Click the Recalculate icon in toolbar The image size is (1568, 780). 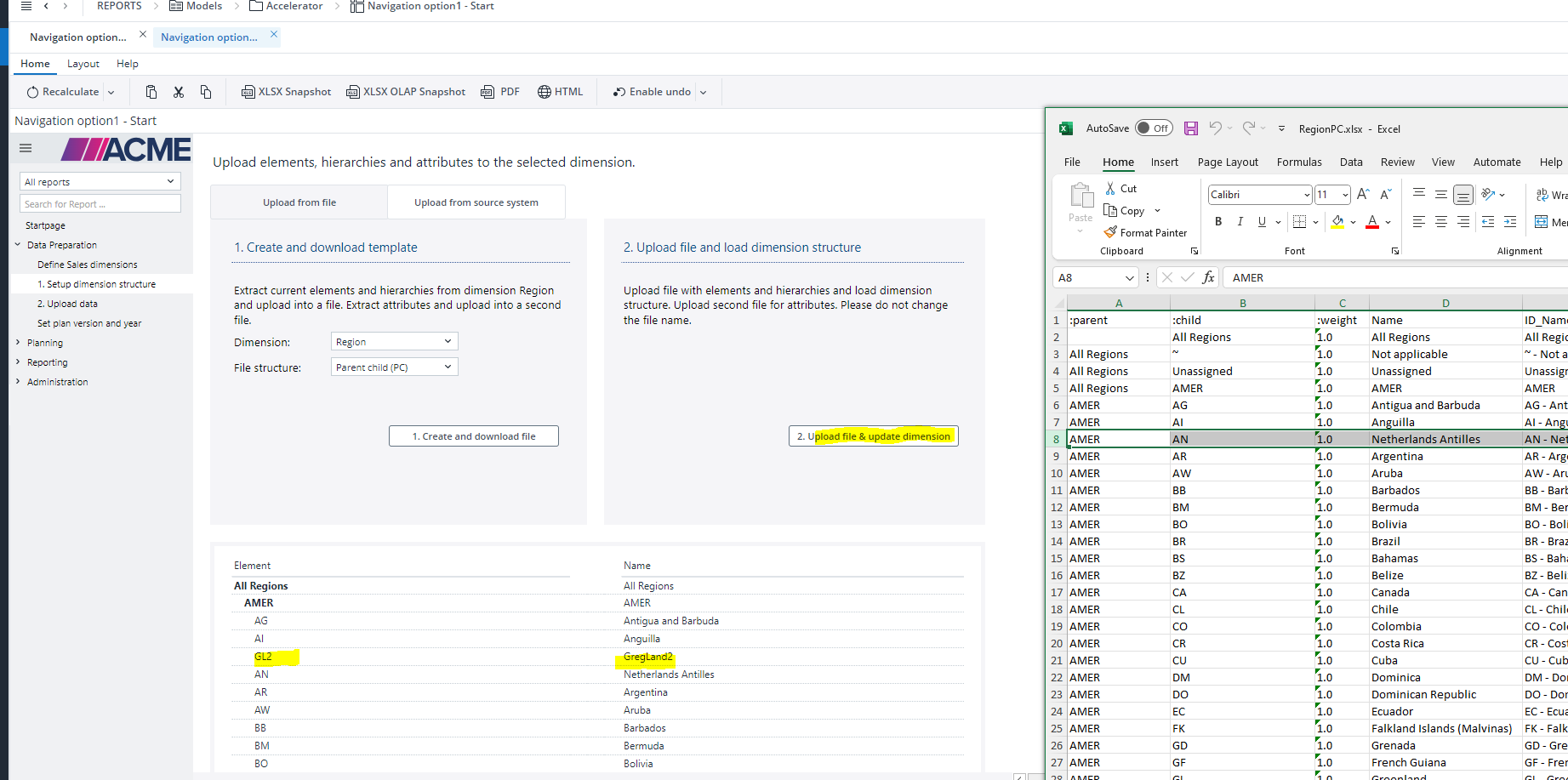tap(32, 92)
